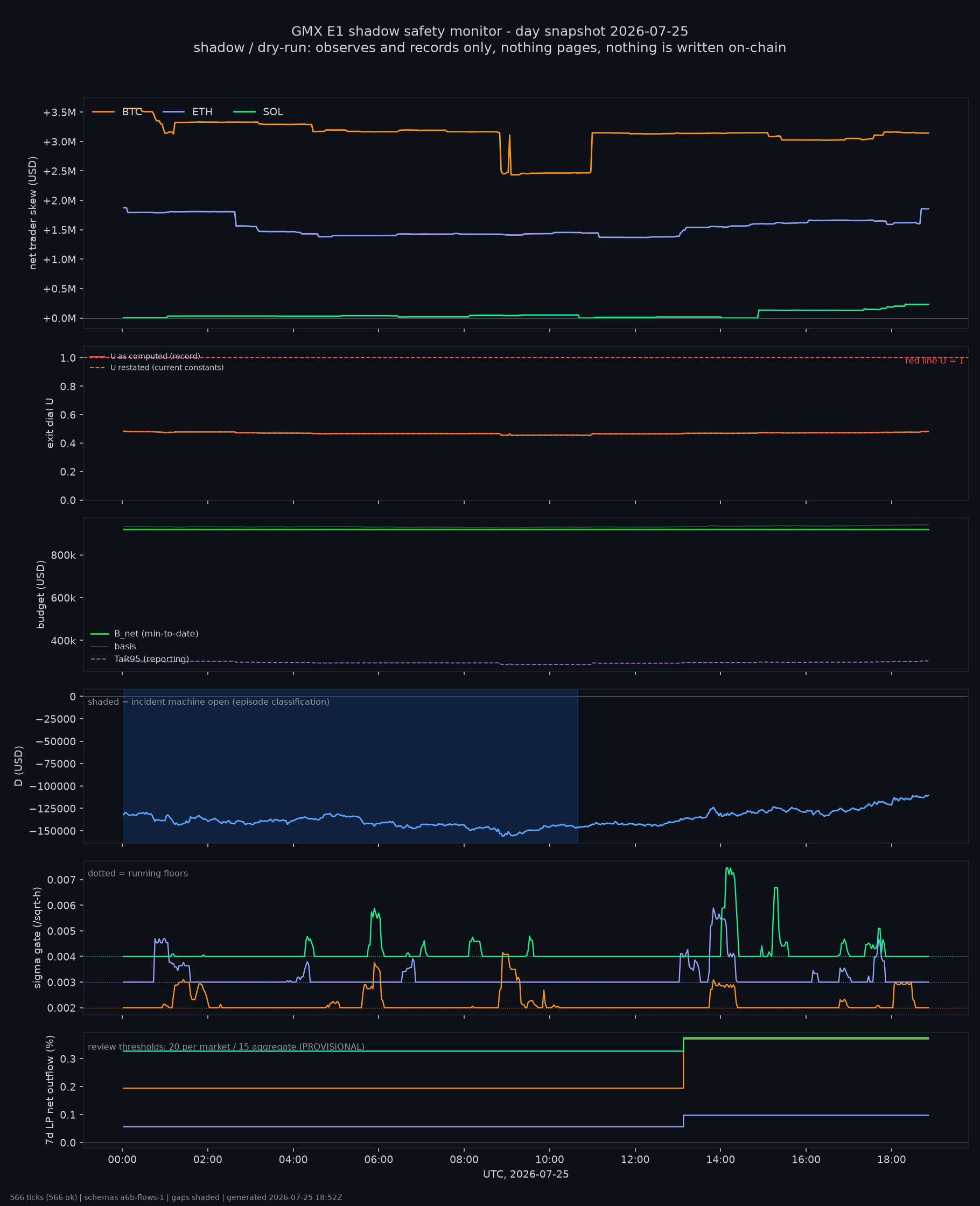Click the 'UTC, 2026-07-25' axis title

(526, 1174)
